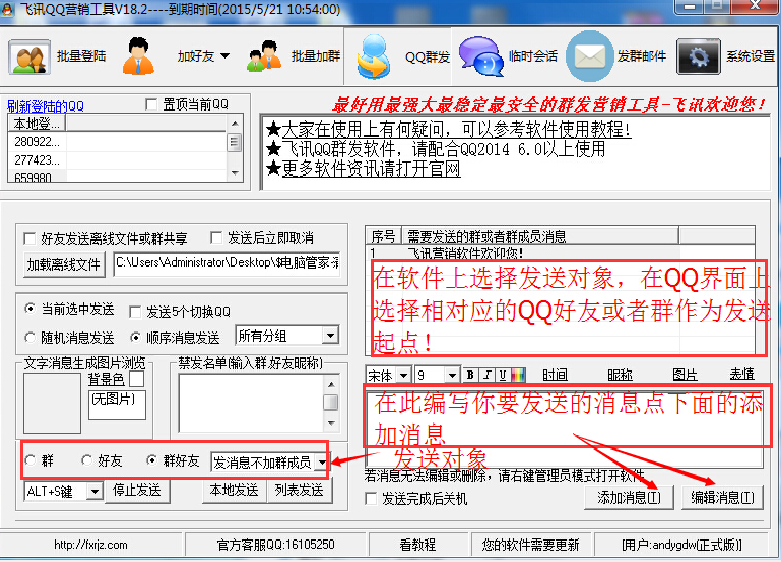The height and width of the screenshot is (562, 781).
Task: Click the 禁发名单 text area
Action: pos(251,403)
